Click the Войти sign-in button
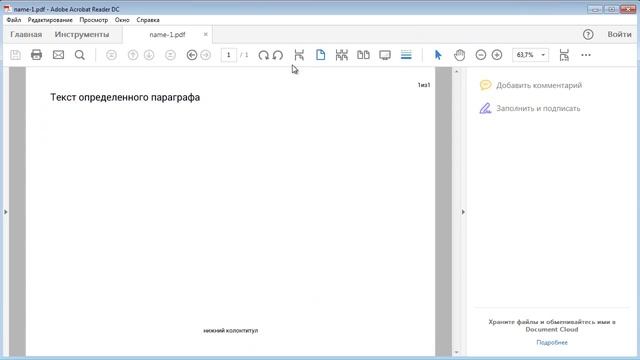Image resolution: width=640 pixels, height=360 pixels. pos(619,34)
